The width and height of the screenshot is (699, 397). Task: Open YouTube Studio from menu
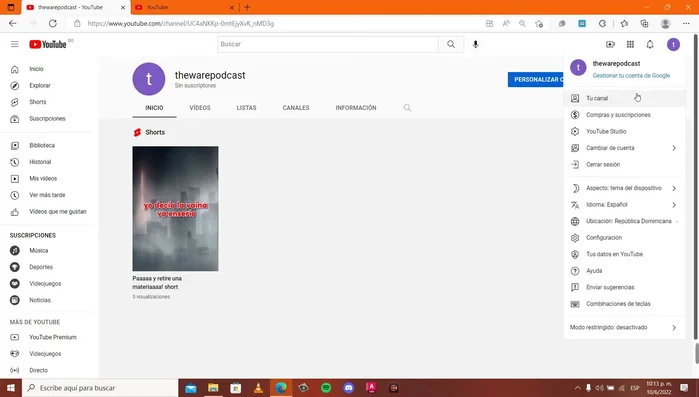pos(625,131)
